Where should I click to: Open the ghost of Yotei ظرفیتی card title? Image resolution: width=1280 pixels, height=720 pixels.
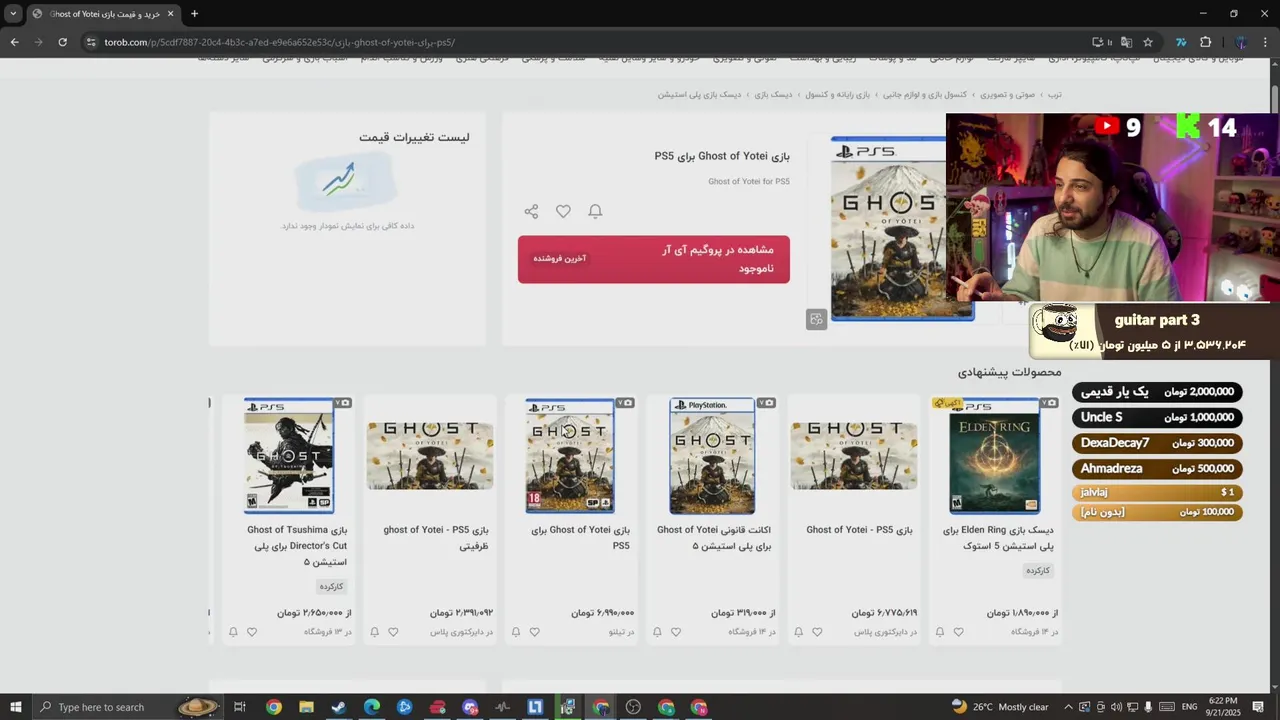tap(436, 538)
